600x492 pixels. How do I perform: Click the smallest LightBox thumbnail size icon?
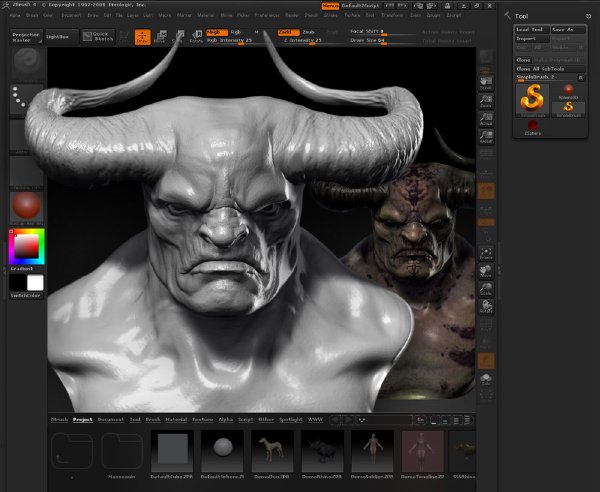pos(434,420)
